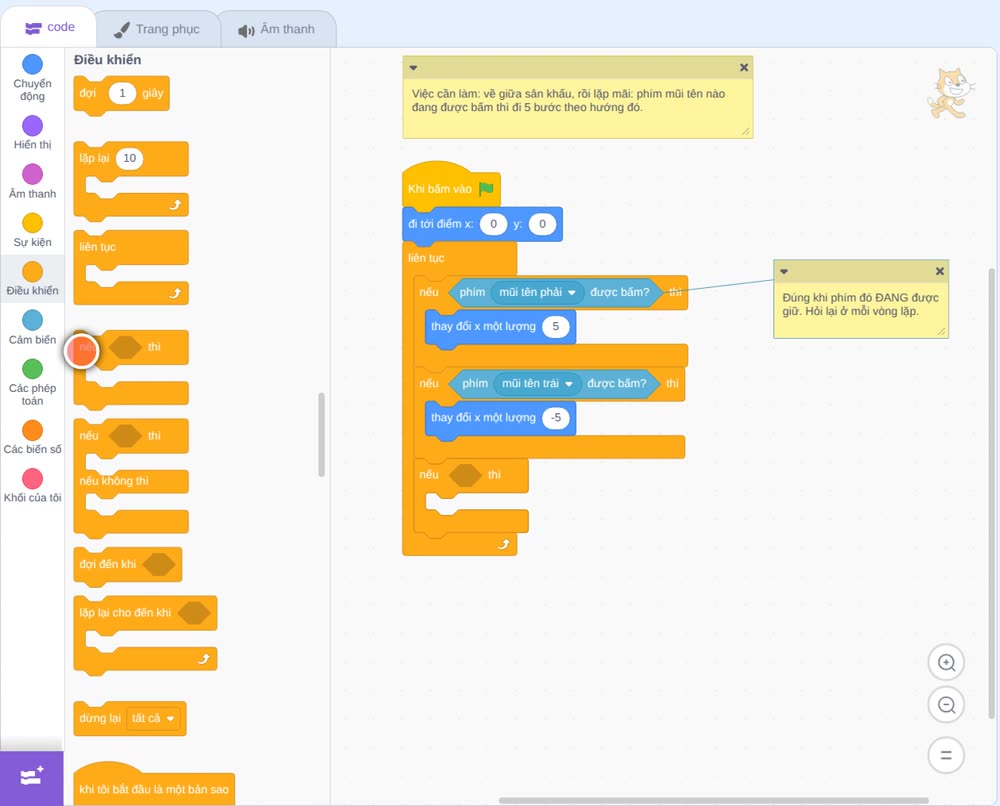Close the top workspace comment
This screenshot has height=806, width=1000.
[744, 68]
